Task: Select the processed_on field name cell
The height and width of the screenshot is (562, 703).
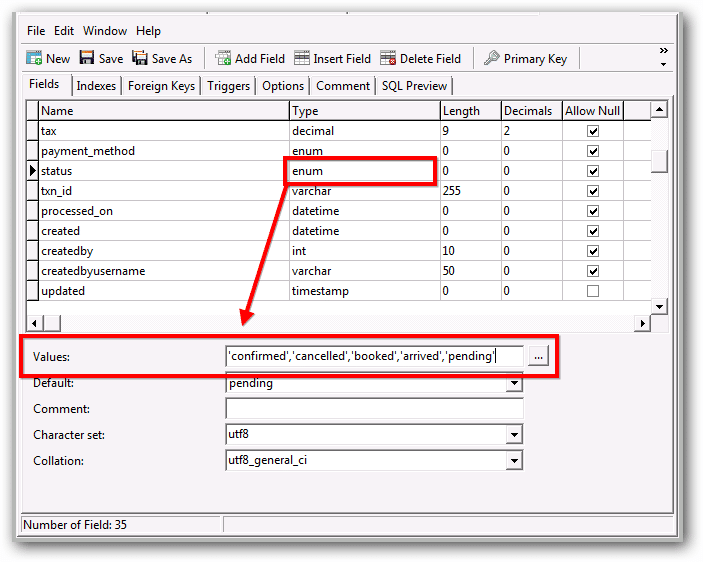Action: (x=164, y=211)
